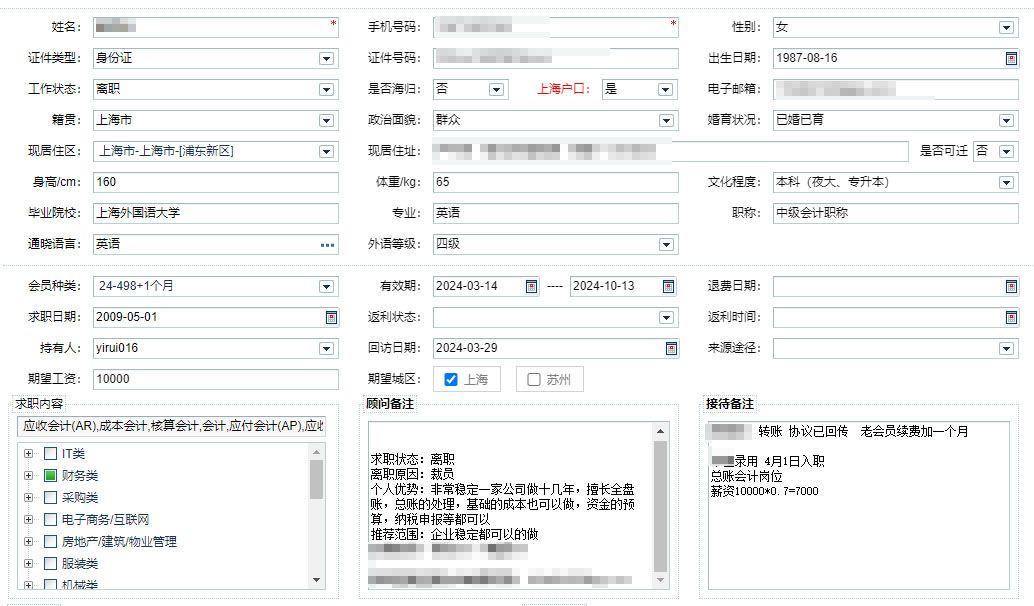Click the scrollbar in the job category tree
This screenshot has width=1034, height=606.
pos(317,479)
